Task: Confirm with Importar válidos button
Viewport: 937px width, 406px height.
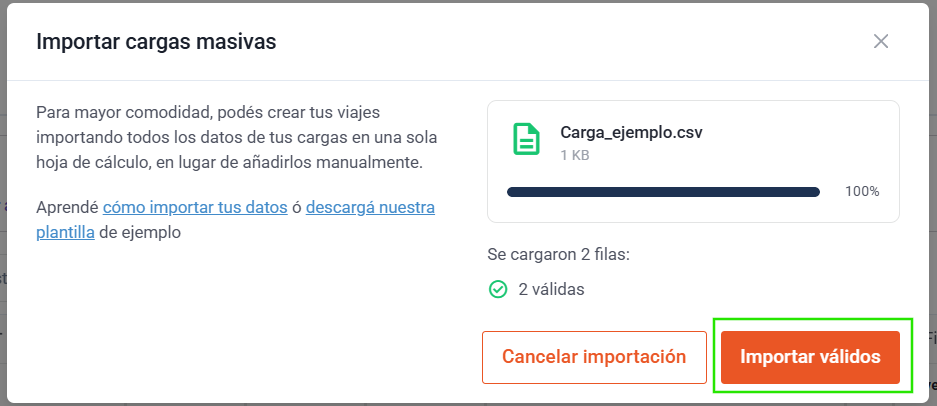Action: [810, 357]
